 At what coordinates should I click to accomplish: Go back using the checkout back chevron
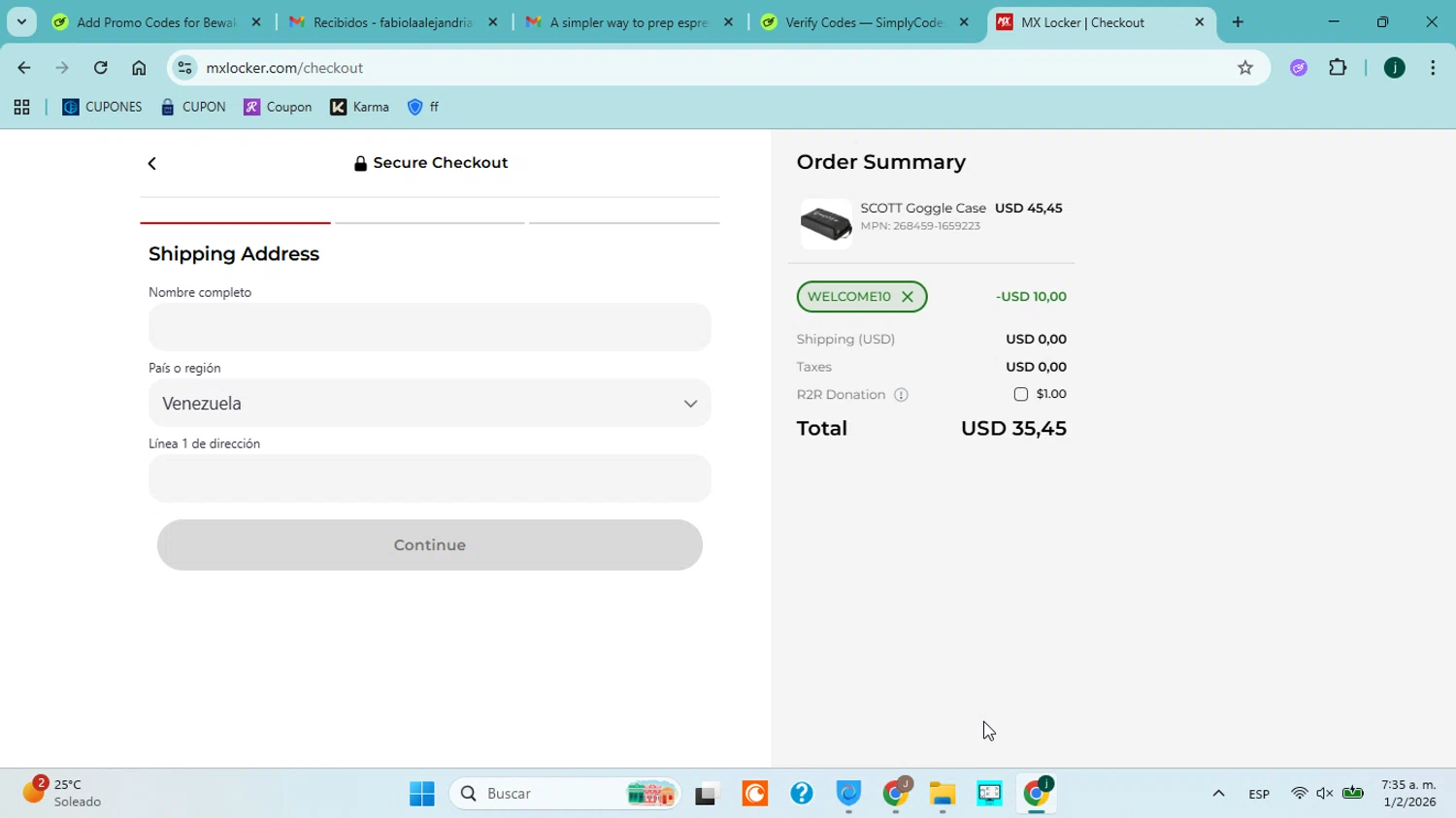click(151, 163)
